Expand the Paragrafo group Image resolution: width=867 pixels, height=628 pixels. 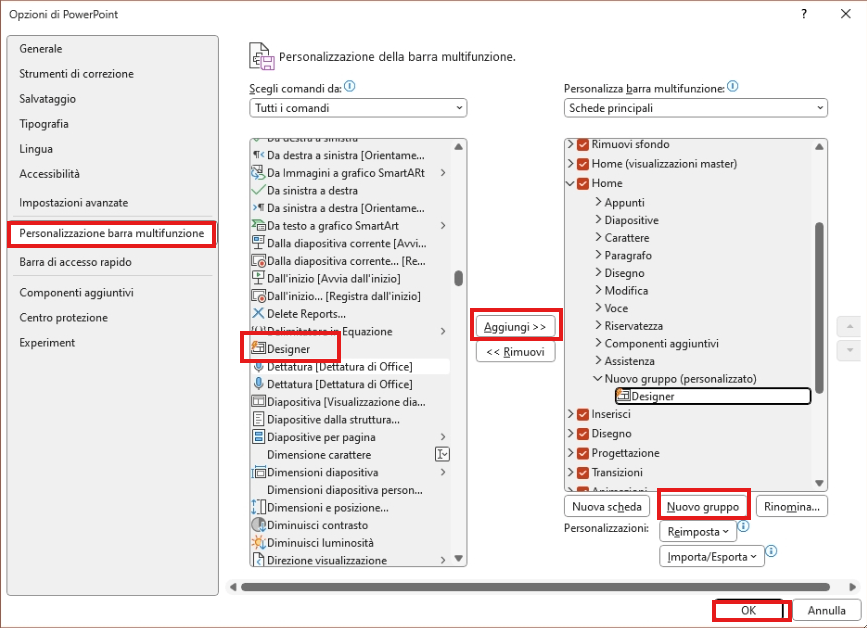[598, 255]
